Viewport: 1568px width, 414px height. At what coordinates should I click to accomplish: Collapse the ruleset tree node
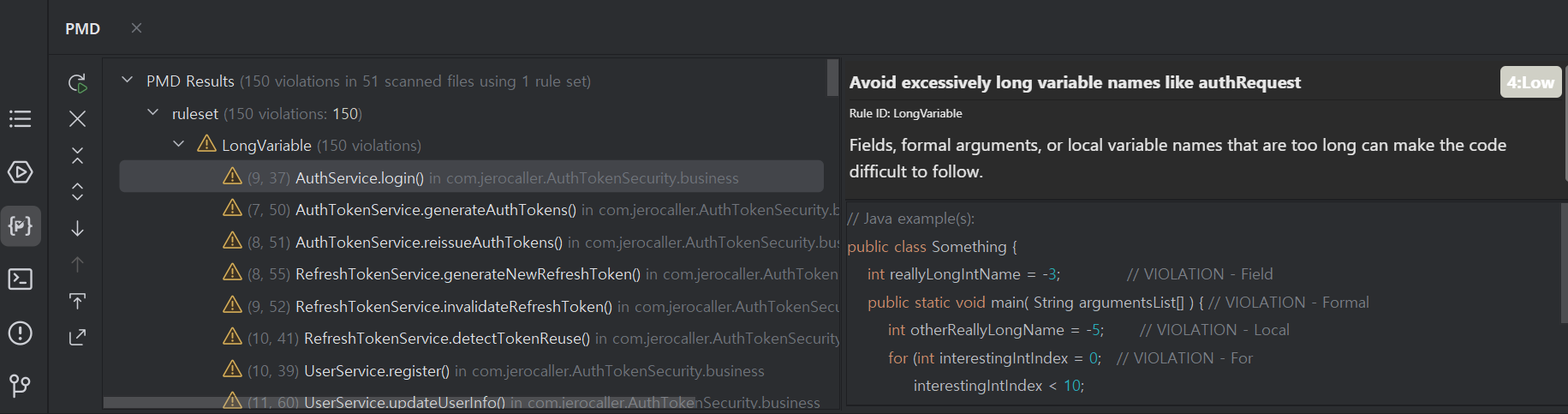click(x=152, y=113)
